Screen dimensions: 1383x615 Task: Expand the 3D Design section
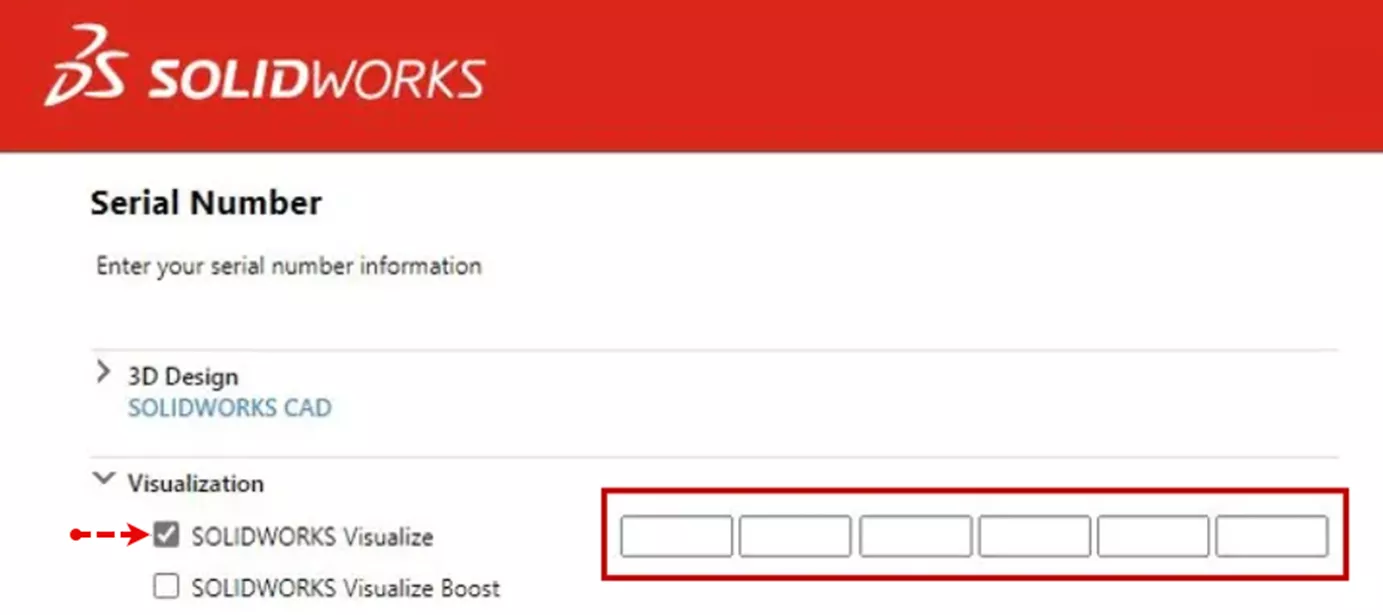(103, 374)
